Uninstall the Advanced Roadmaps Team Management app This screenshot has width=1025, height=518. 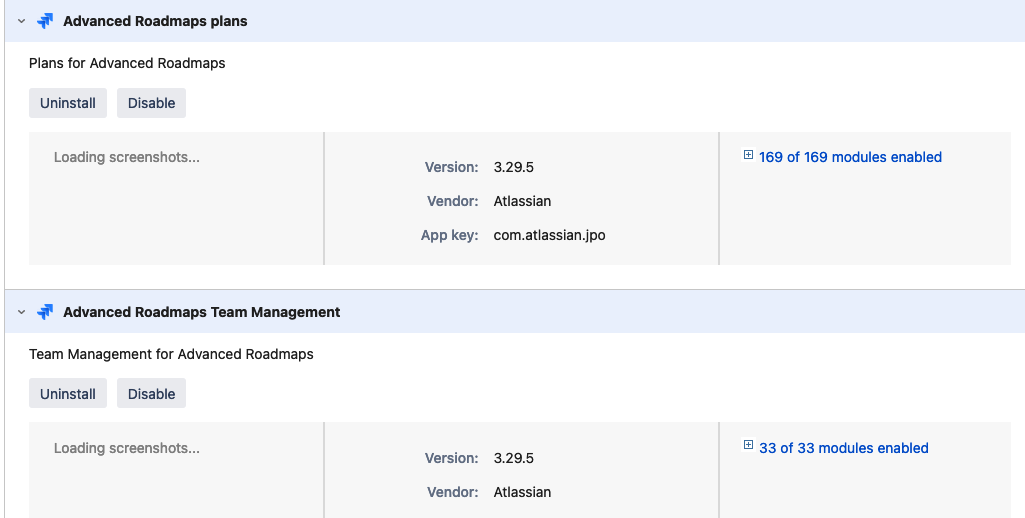point(68,394)
